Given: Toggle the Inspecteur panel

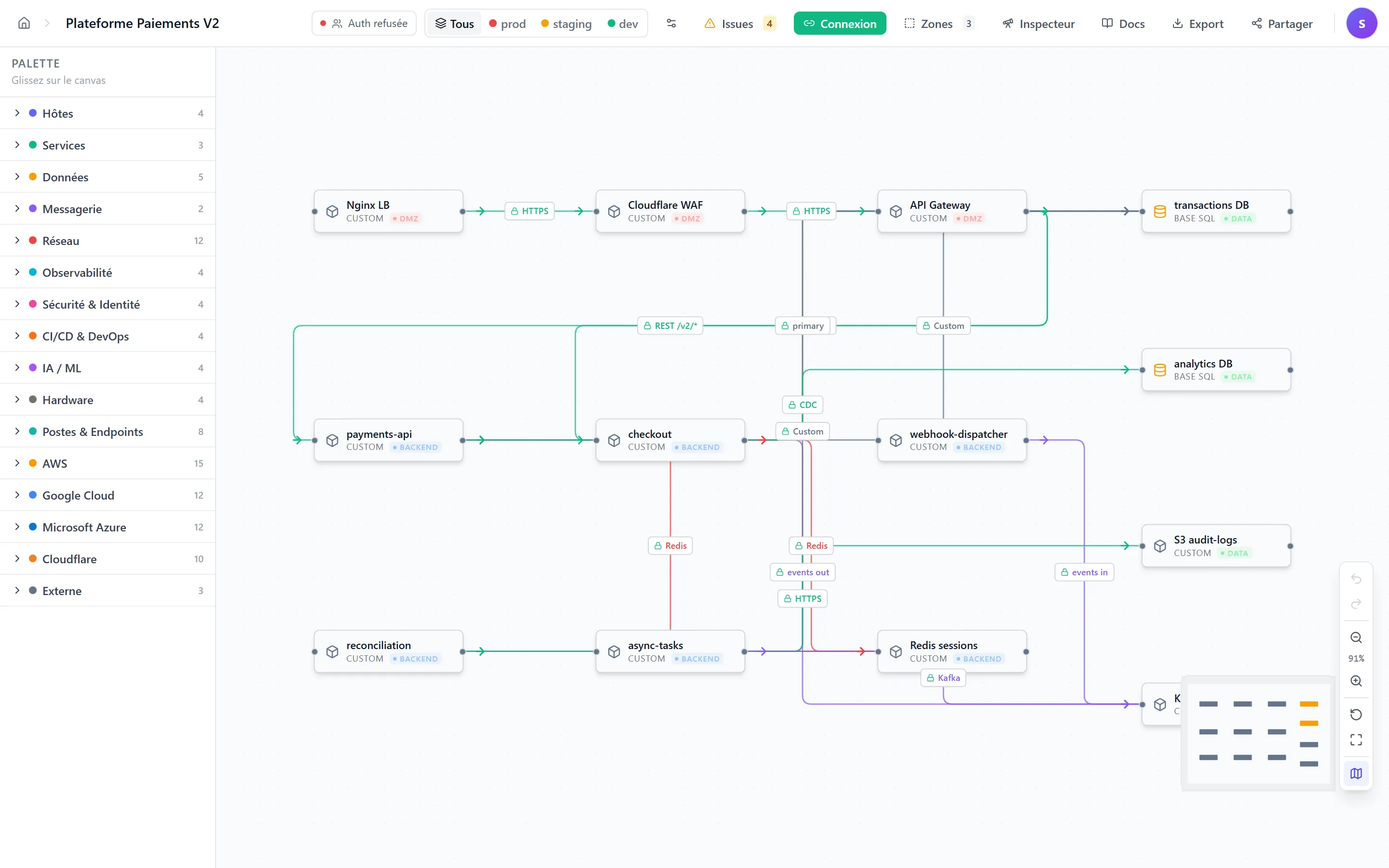Looking at the screenshot, I should (x=1038, y=24).
